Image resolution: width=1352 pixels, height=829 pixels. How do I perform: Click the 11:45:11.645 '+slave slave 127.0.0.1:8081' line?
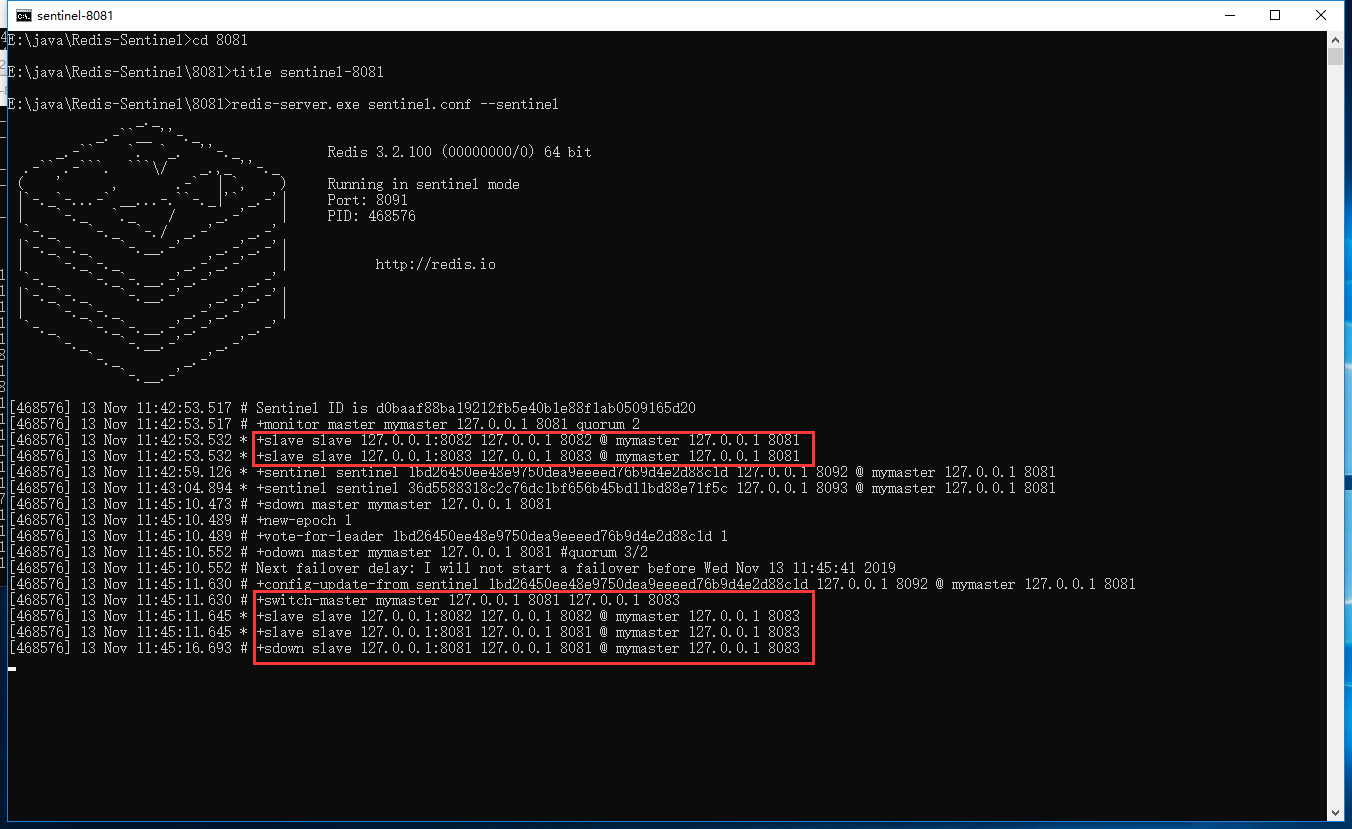coord(404,632)
